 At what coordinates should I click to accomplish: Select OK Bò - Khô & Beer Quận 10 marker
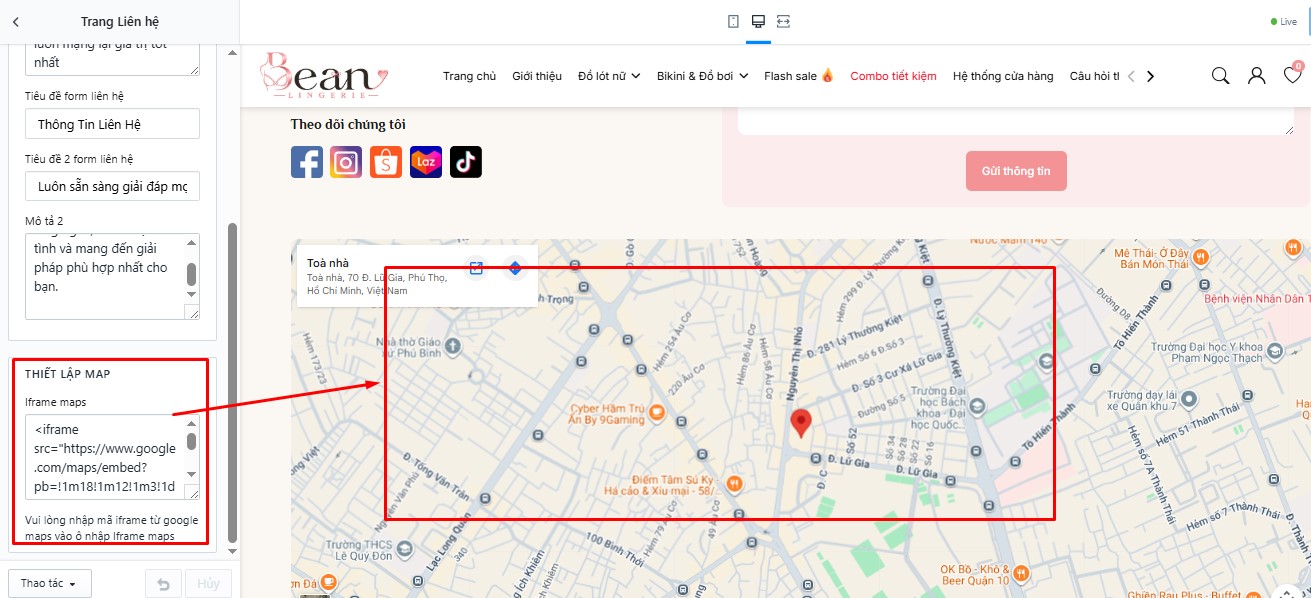[1021, 573]
